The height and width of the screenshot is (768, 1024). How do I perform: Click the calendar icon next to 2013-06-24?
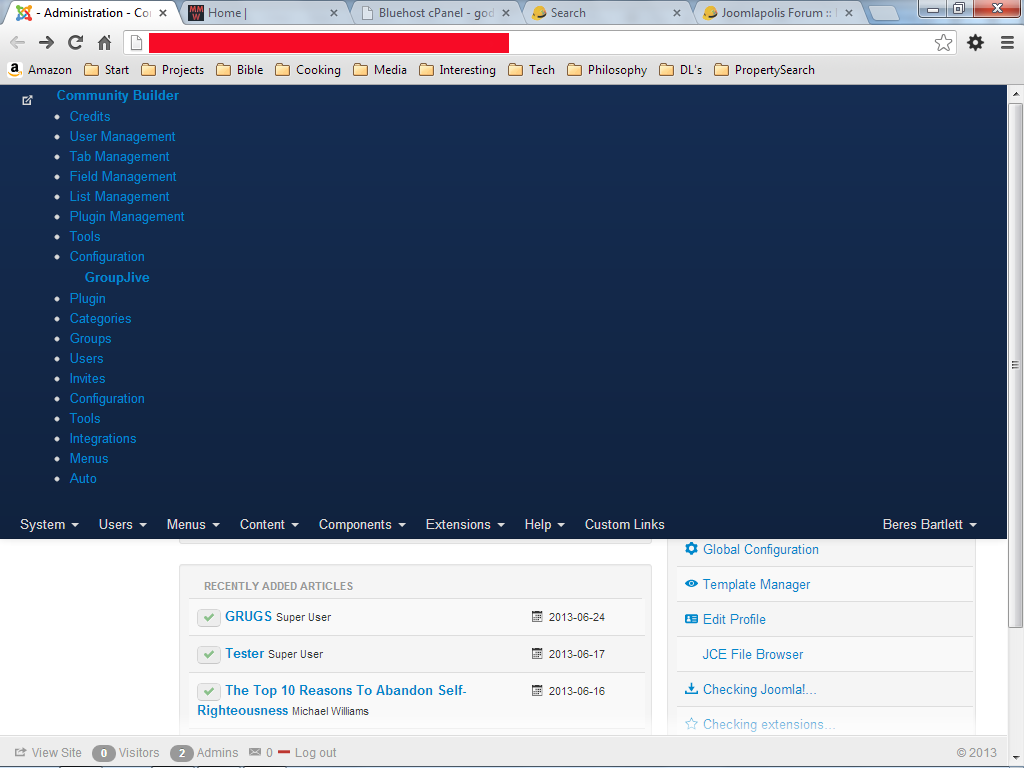(537, 616)
